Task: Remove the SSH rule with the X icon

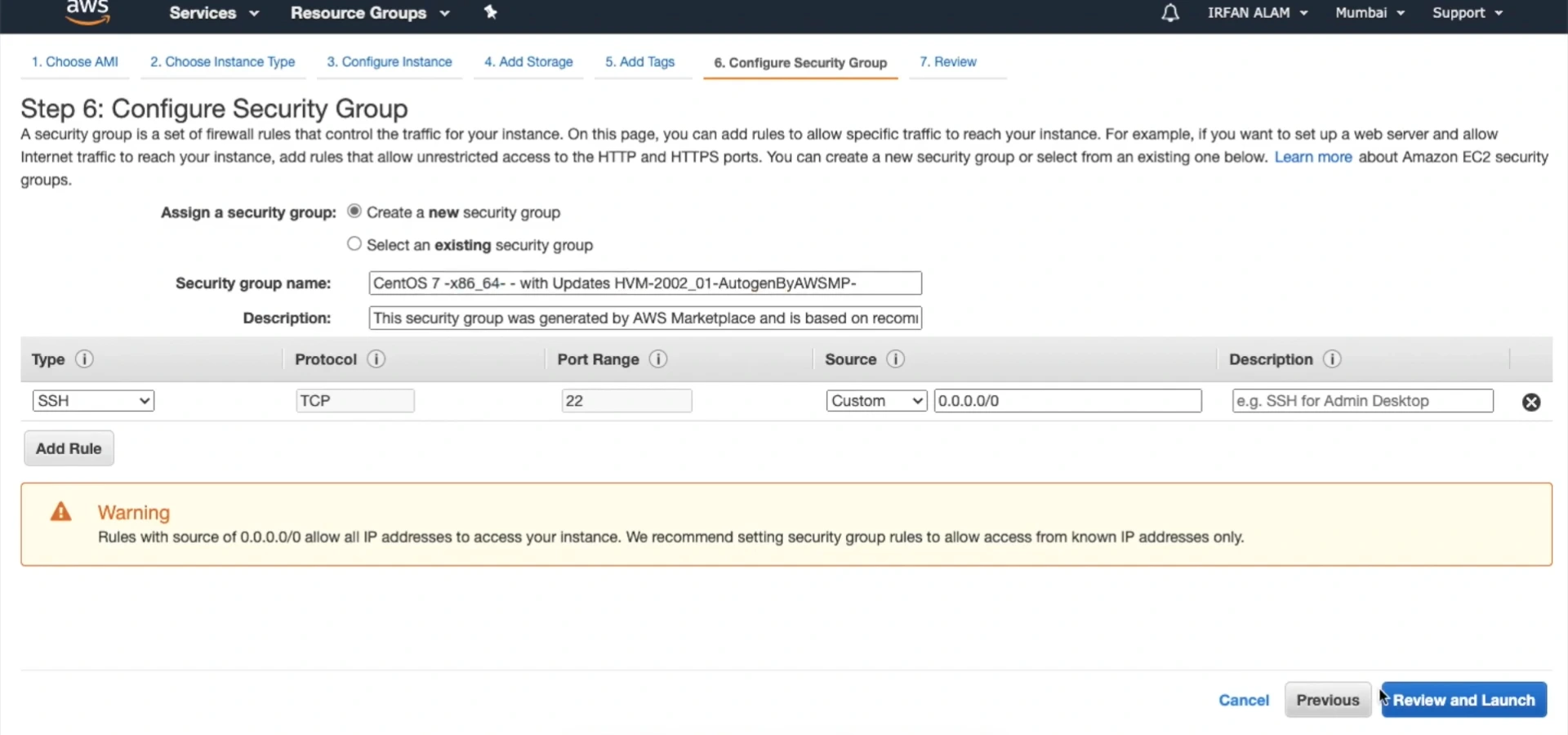Action: [x=1531, y=402]
